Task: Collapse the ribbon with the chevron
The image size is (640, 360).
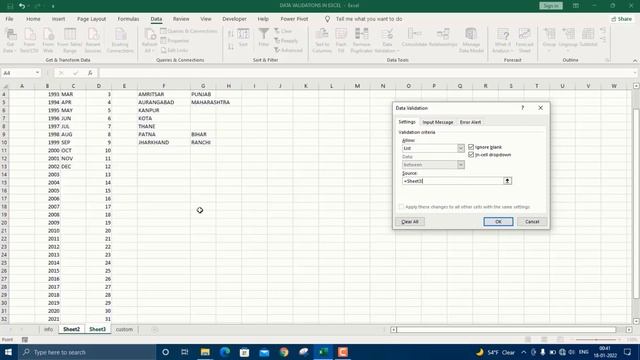Action: [x=635, y=60]
